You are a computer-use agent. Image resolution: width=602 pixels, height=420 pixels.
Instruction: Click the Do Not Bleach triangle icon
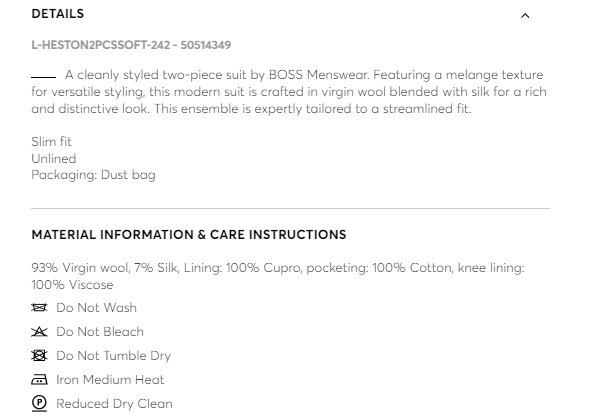point(40,332)
